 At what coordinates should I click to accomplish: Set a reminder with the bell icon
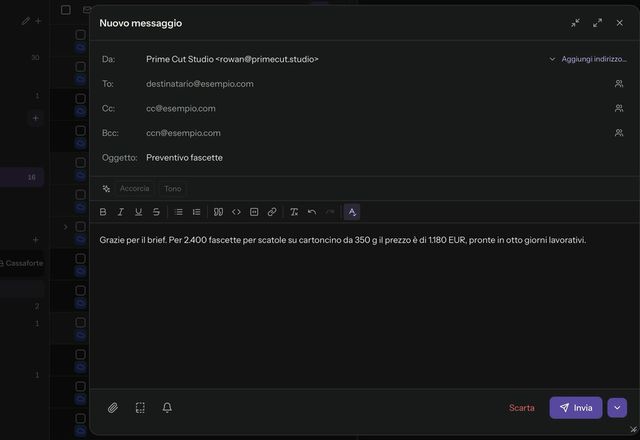(x=167, y=408)
